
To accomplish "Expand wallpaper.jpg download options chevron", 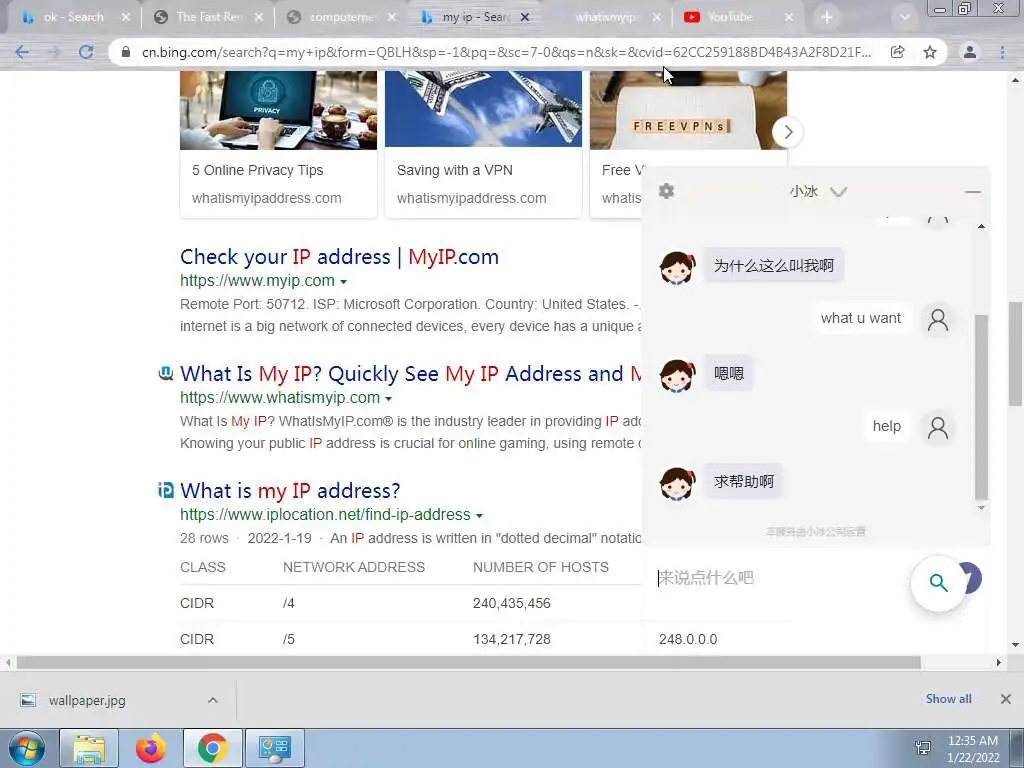I will click(213, 700).
